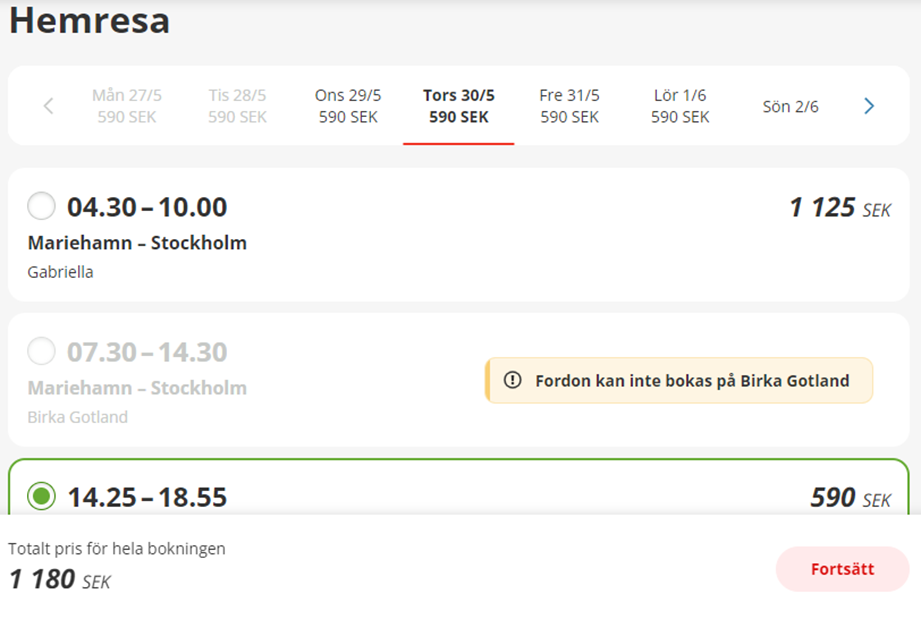
Task: Select the disabled 07.30–14.30 Birka Gotland radio
Action: point(41,352)
